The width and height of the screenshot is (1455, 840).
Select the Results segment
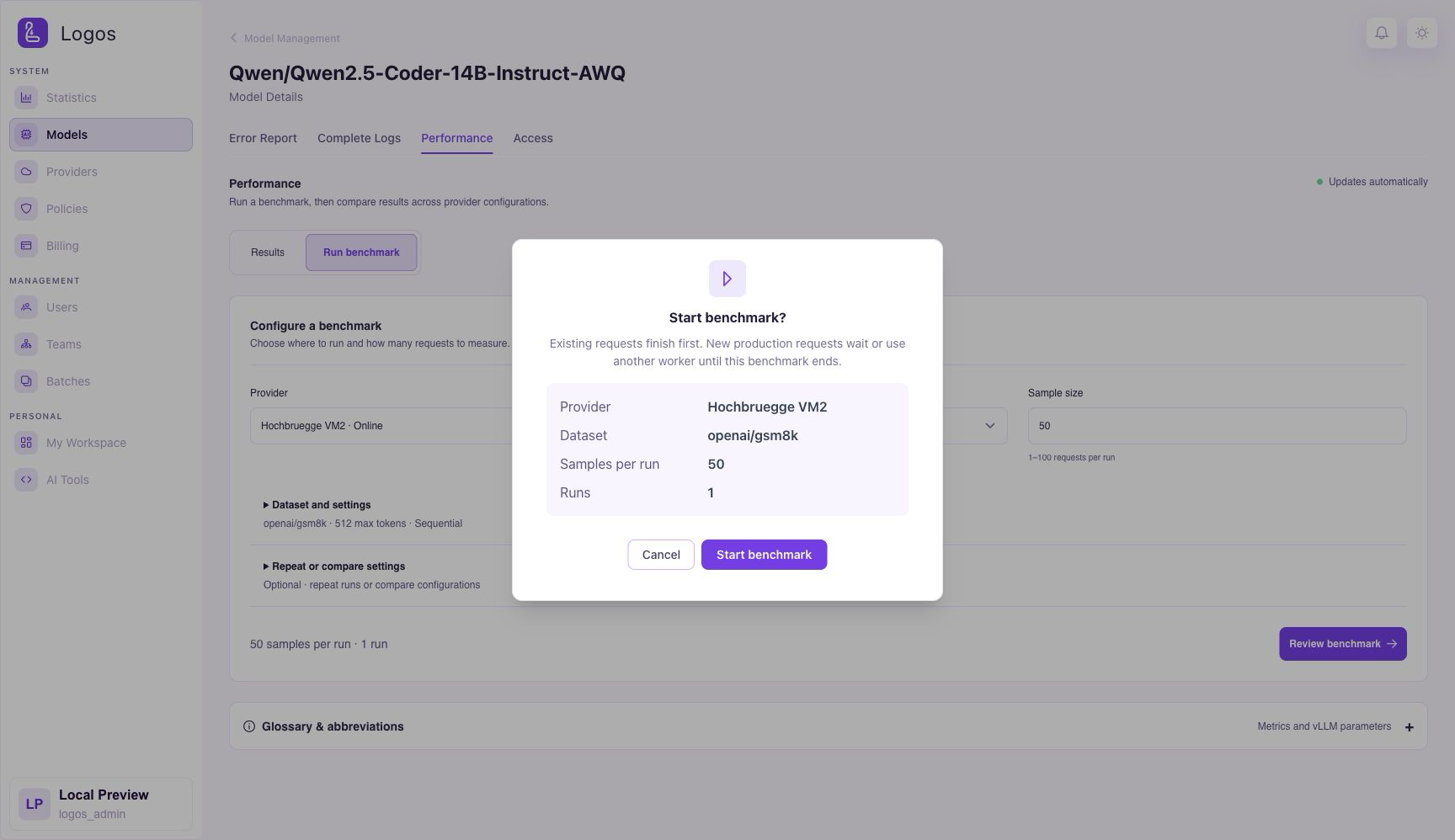point(268,253)
